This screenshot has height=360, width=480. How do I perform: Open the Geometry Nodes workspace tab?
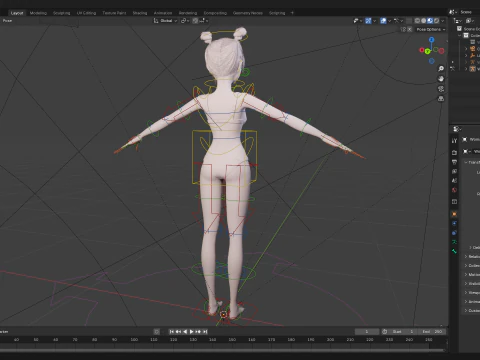[248, 13]
